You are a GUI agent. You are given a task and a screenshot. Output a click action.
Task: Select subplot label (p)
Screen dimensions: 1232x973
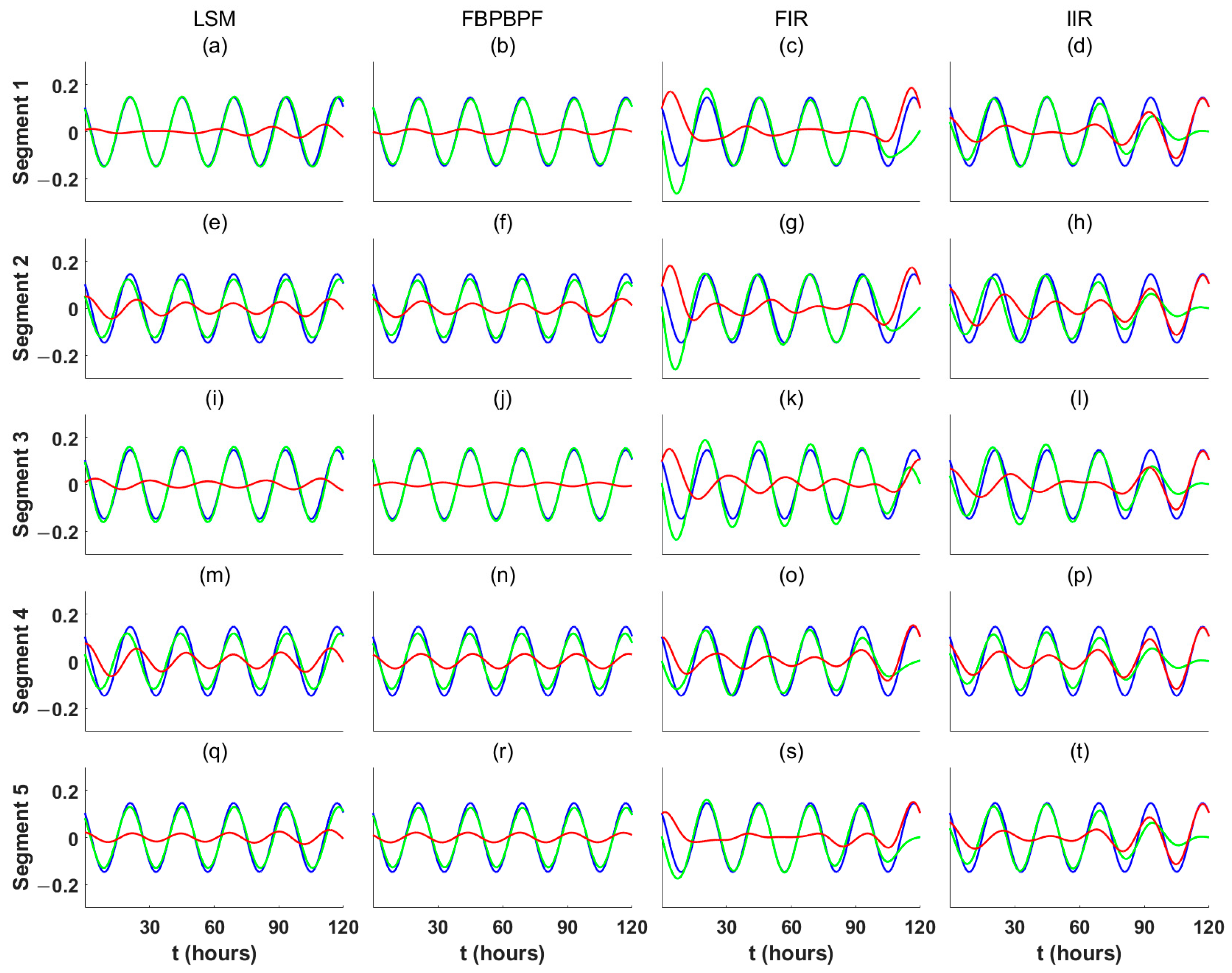(x=1079, y=575)
